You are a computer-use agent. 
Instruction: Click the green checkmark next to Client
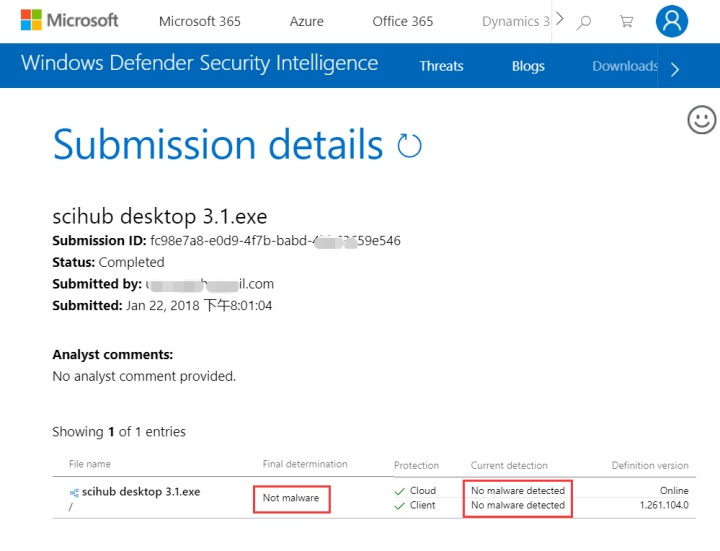[x=399, y=506]
